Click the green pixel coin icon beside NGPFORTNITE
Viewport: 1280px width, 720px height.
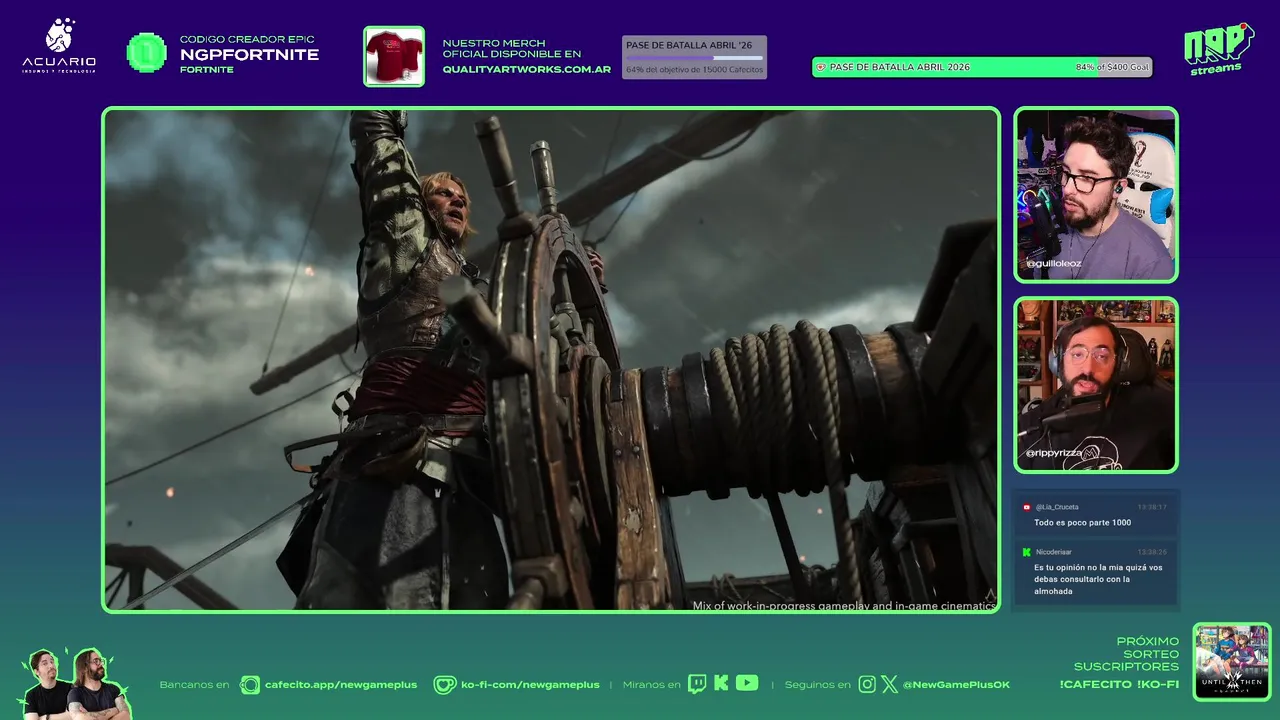coord(147,53)
